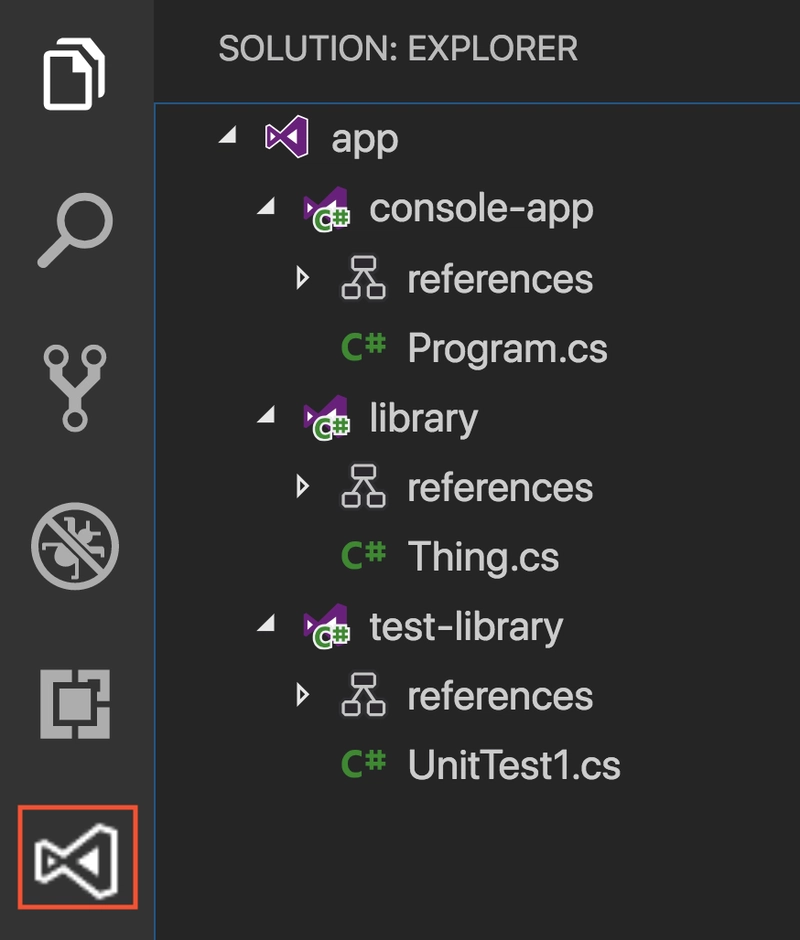Collapse the console-app project arrow
This screenshot has height=940, width=800.
(266, 206)
